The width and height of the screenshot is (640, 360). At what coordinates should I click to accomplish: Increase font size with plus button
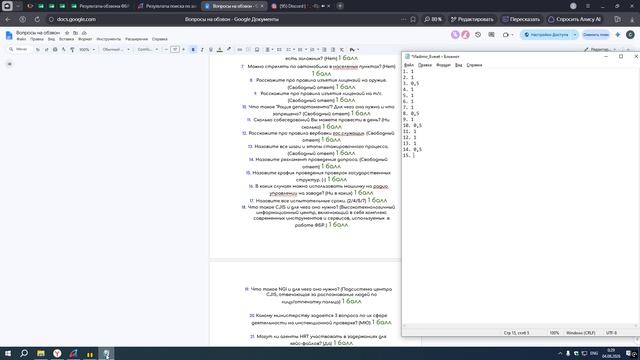pos(183,50)
